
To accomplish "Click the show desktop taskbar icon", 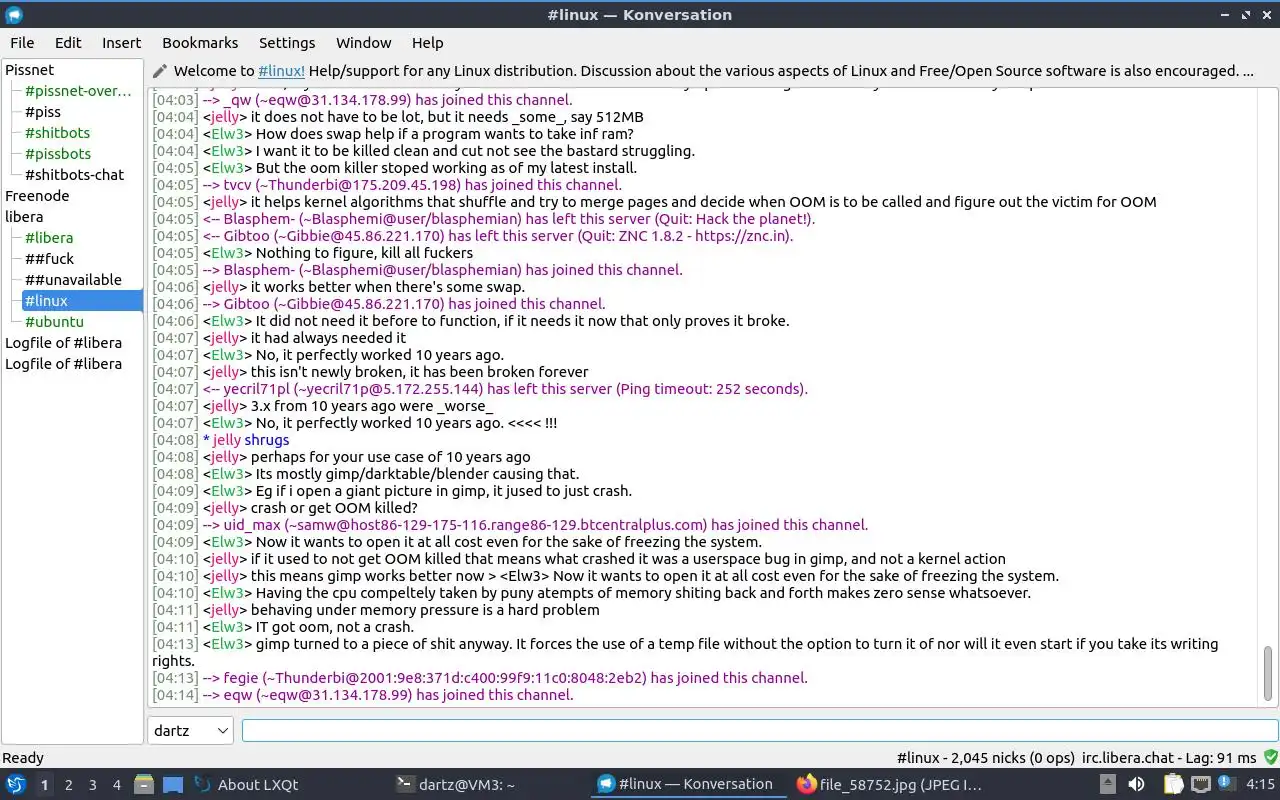I will [x=173, y=785].
